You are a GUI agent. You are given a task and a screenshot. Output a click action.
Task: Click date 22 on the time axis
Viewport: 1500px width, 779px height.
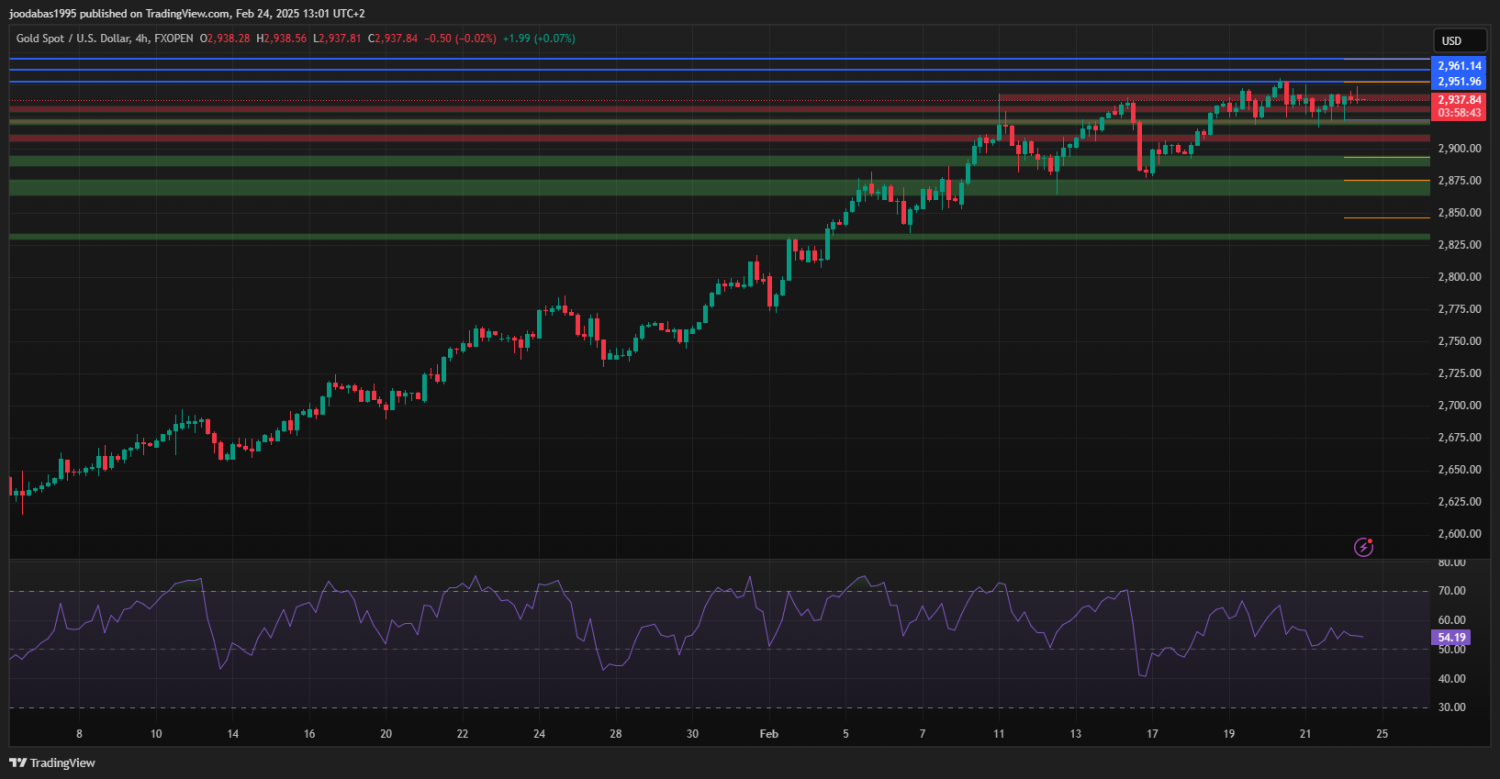(462, 734)
